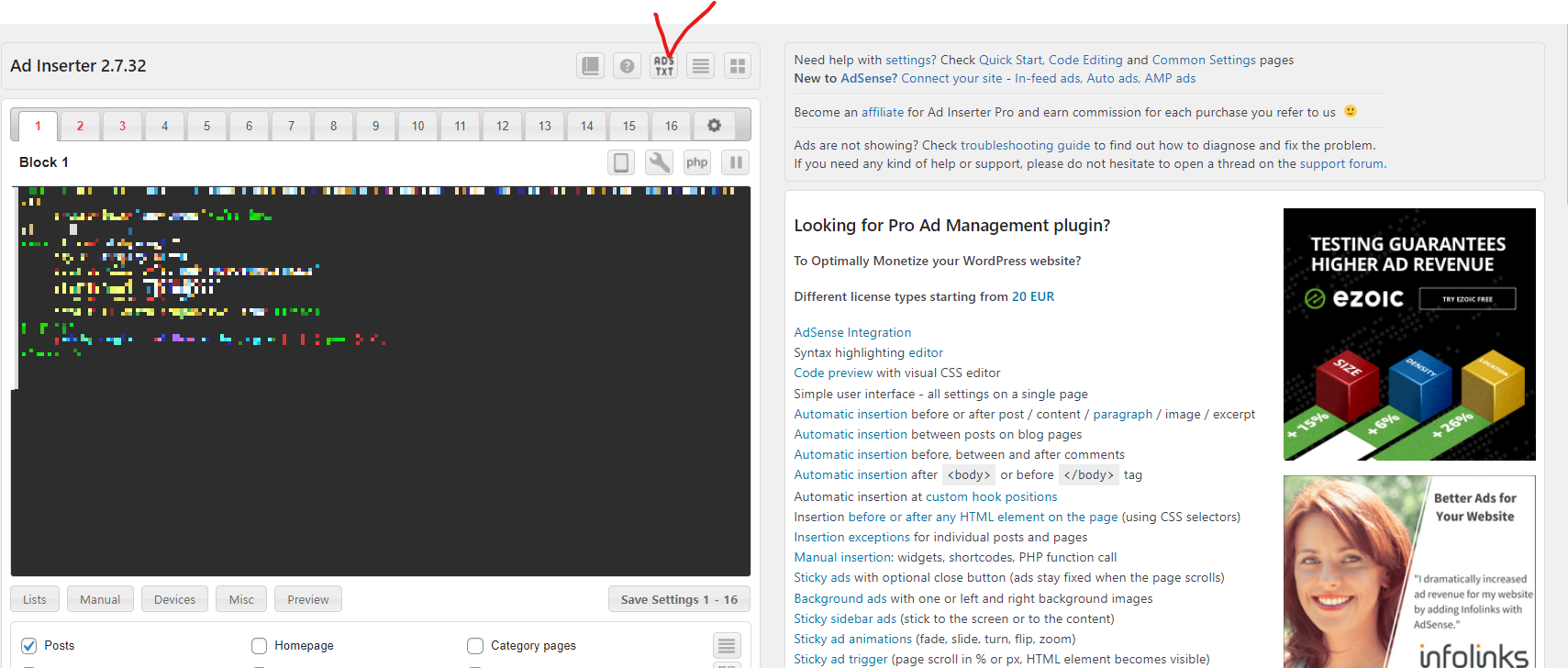Click the Infolinks ad banner

coord(1409,572)
